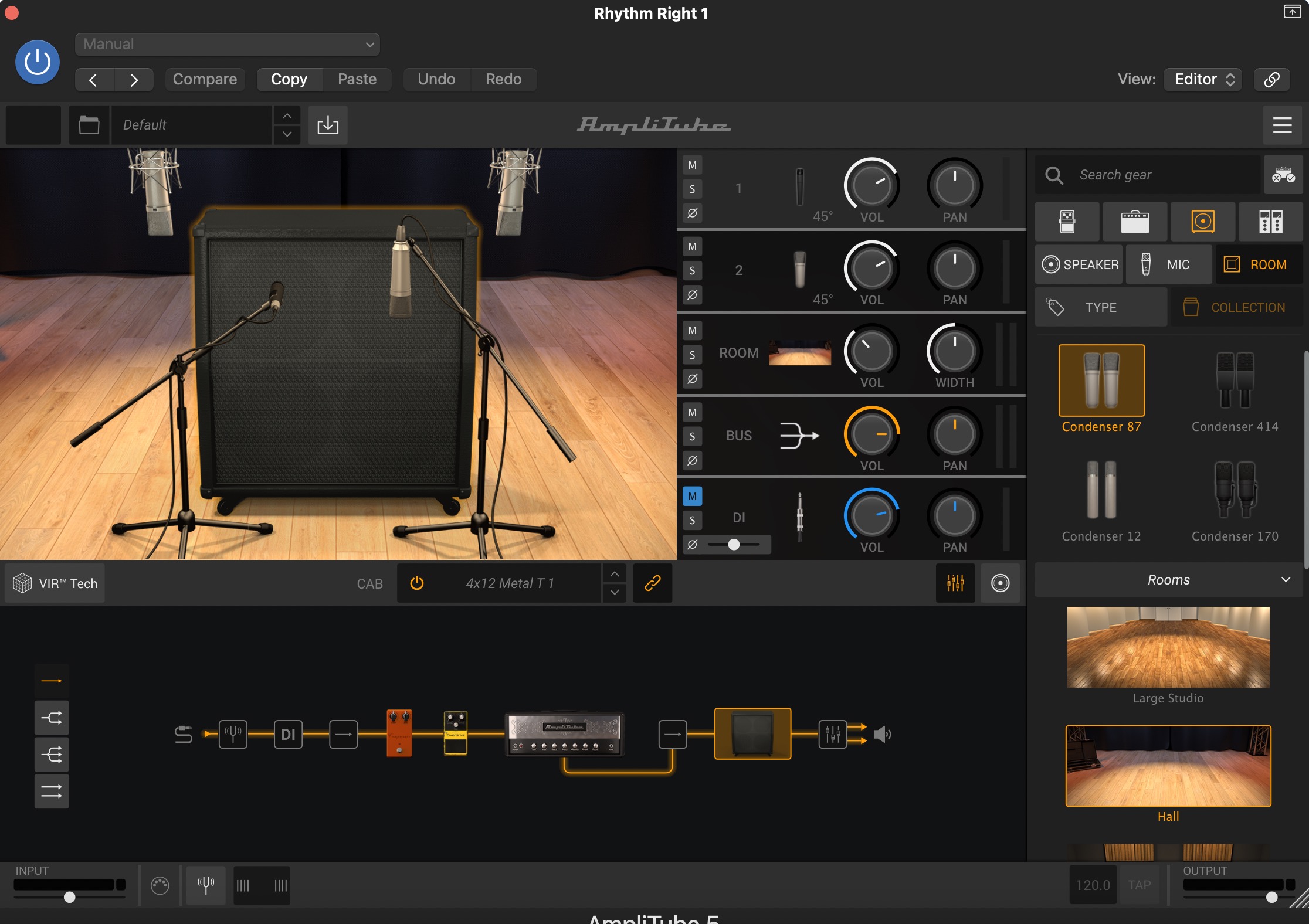The height and width of the screenshot is (924, 1309).
Task: Click the Copy button
Action: [x=289, y=79]
